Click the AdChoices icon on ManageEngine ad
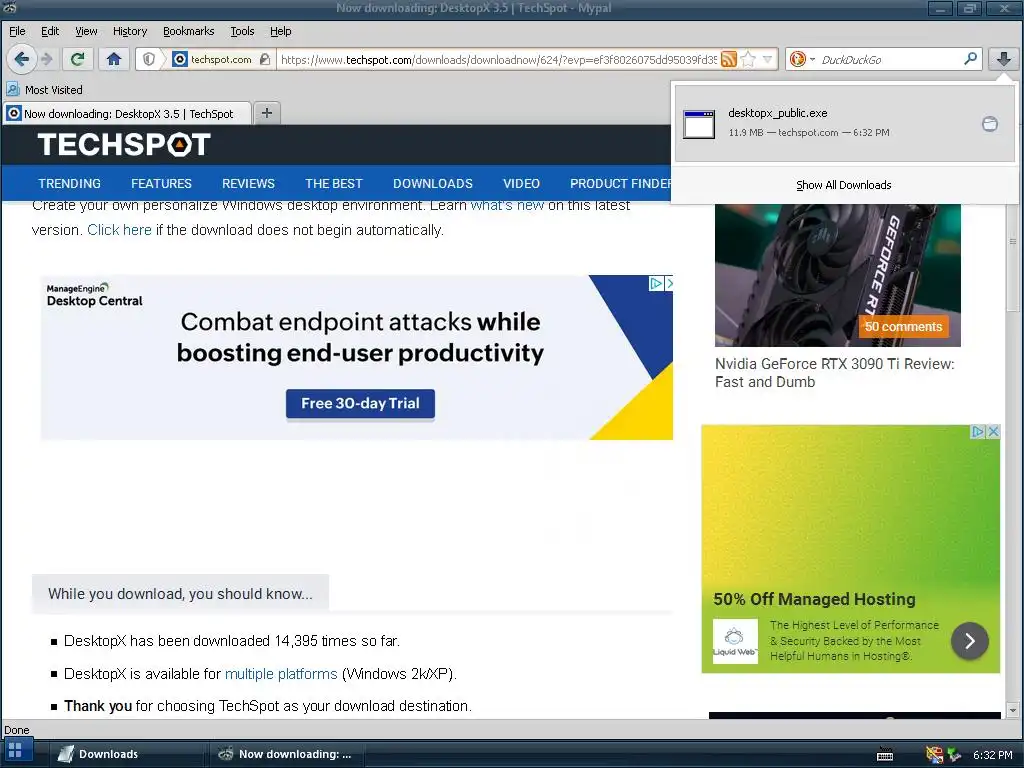 click(656, 283)
